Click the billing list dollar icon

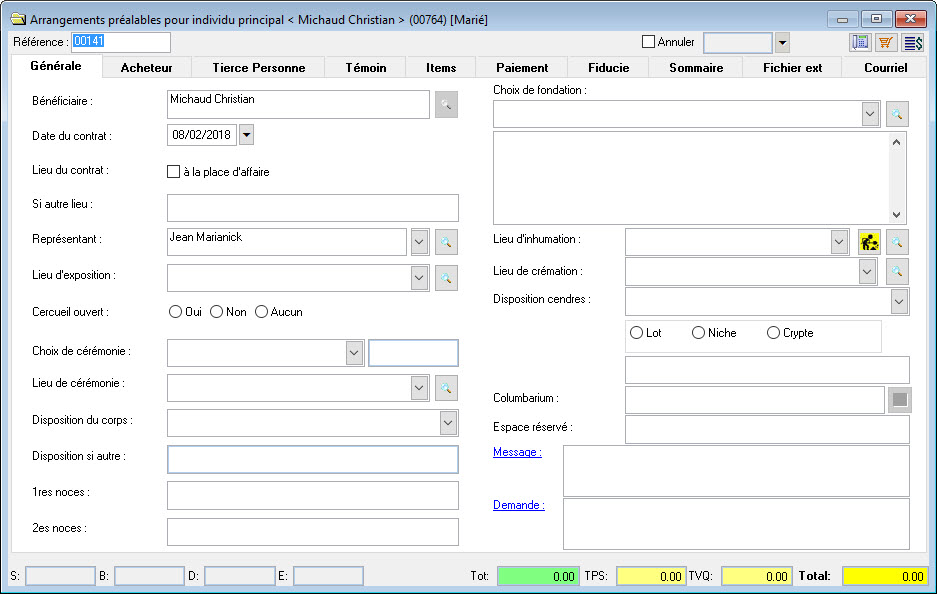coord(913,42)
